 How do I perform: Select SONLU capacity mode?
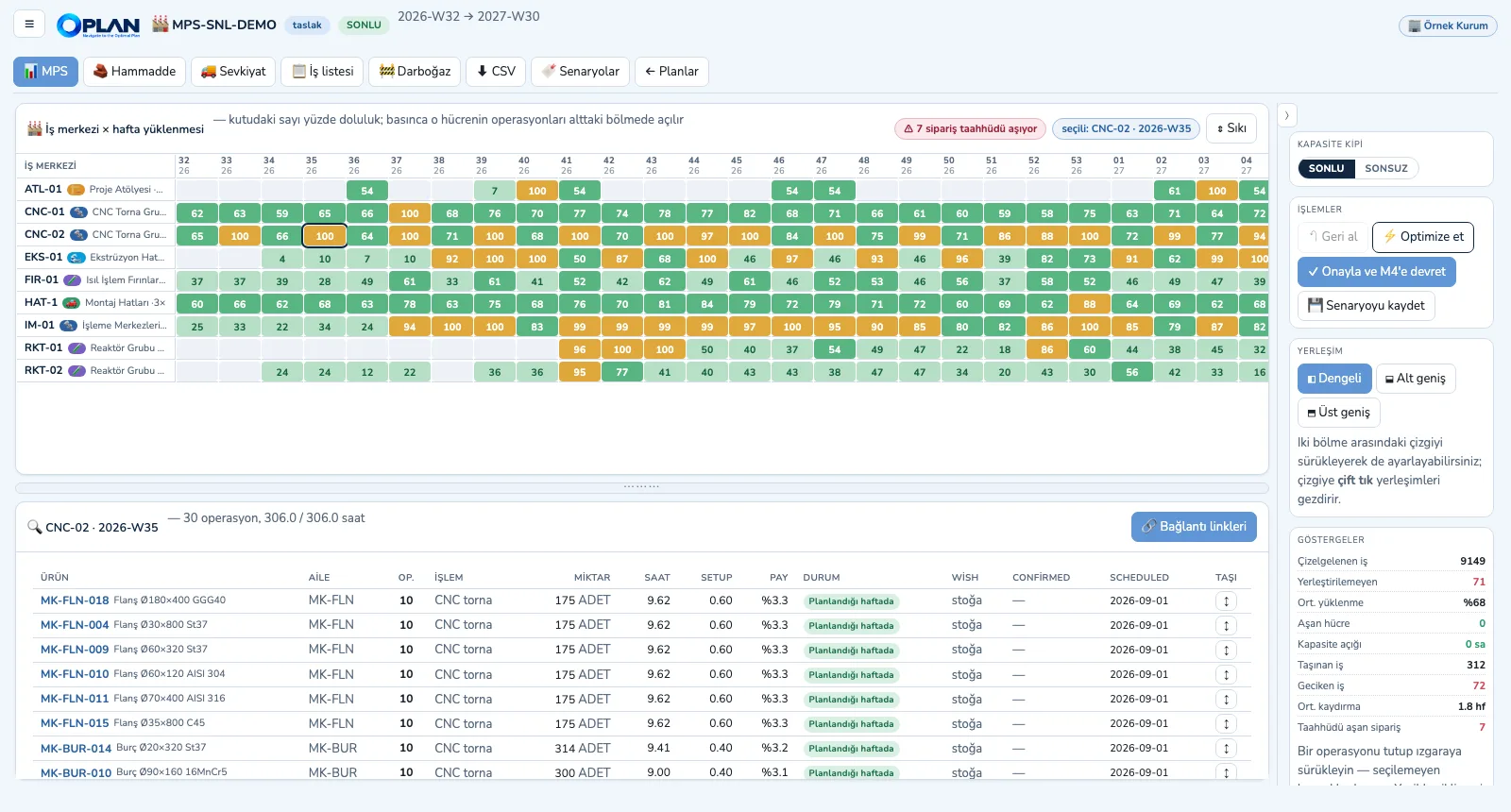[1326, 168]
